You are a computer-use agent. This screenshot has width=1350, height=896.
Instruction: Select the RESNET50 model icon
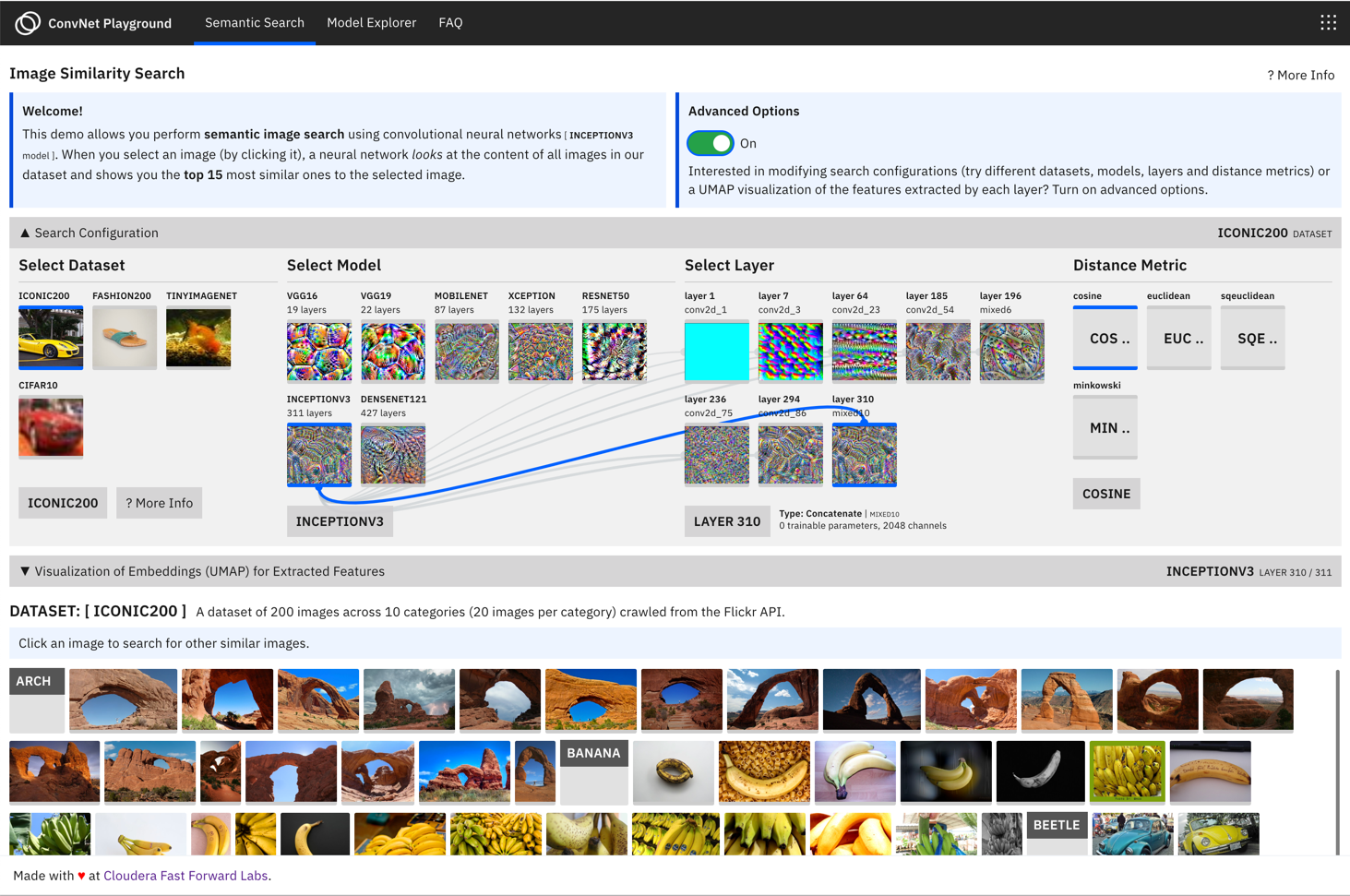615,351
